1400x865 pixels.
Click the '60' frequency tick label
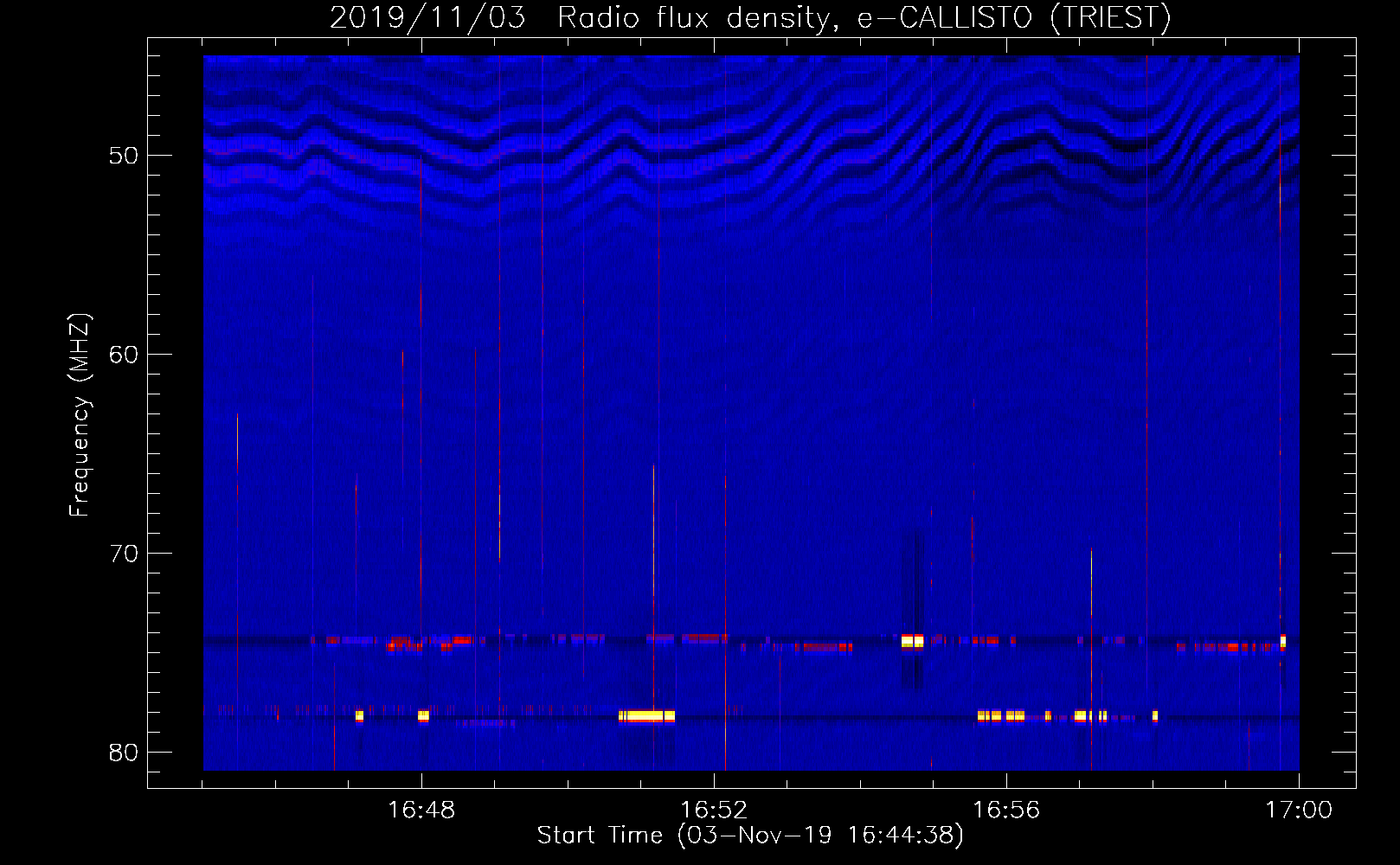[124, 355]
